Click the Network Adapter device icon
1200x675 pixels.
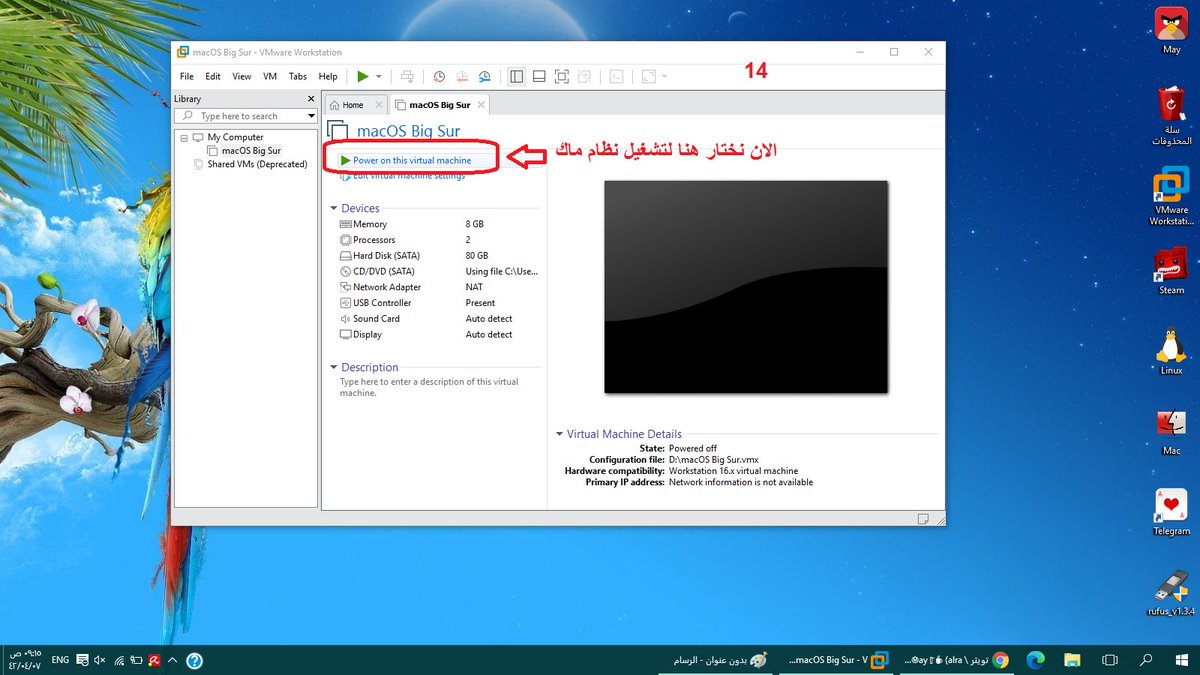click(346, 287)
